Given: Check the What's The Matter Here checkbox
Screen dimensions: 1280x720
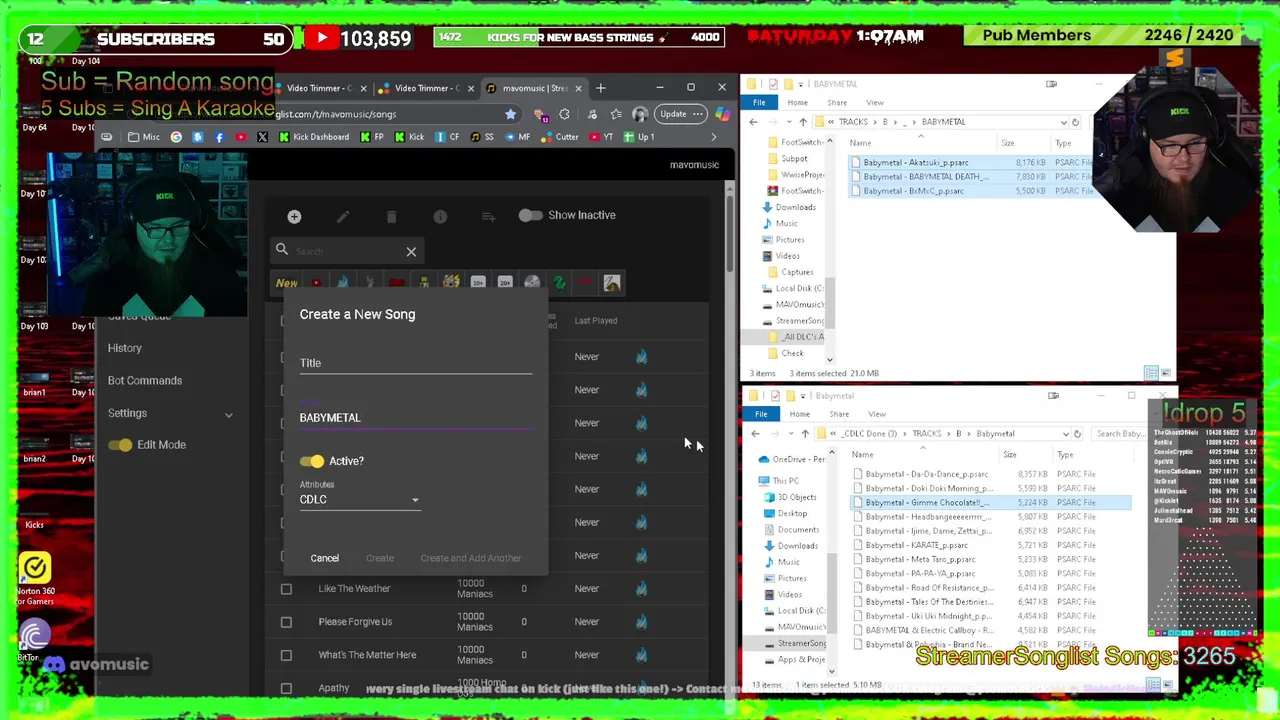Looking at the screenshot, I should coord(286,655).
